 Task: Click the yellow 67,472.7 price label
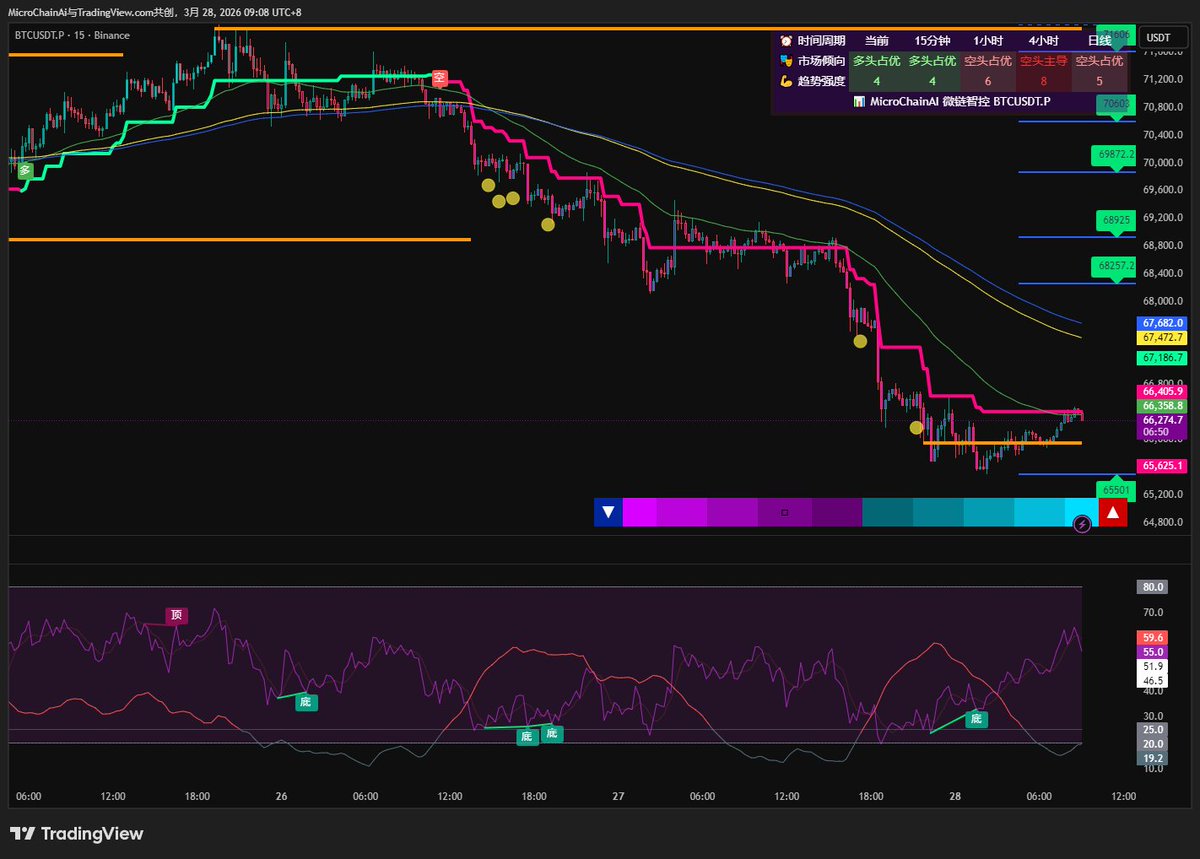pyautogui.click(x=1162, y=338)
